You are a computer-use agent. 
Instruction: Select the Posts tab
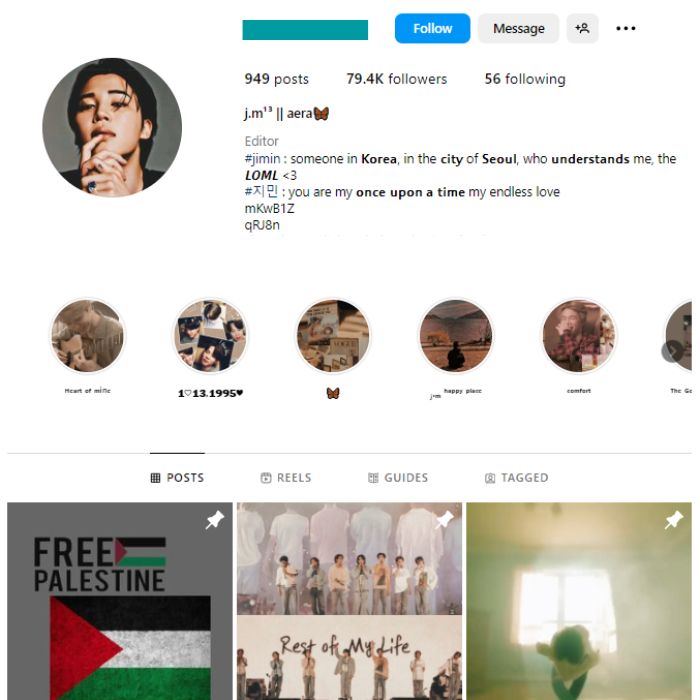[x=177, y=478]
